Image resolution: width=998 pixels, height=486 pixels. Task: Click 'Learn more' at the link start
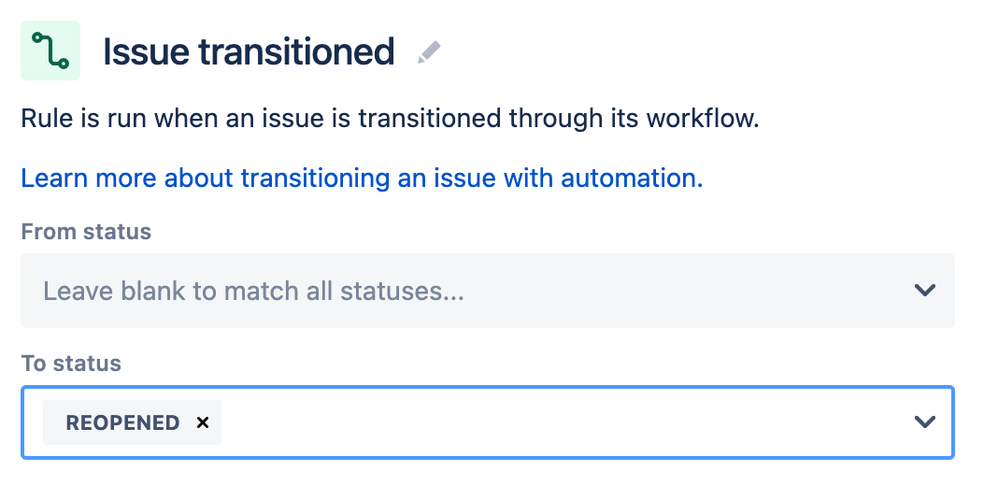coord(89,178)
